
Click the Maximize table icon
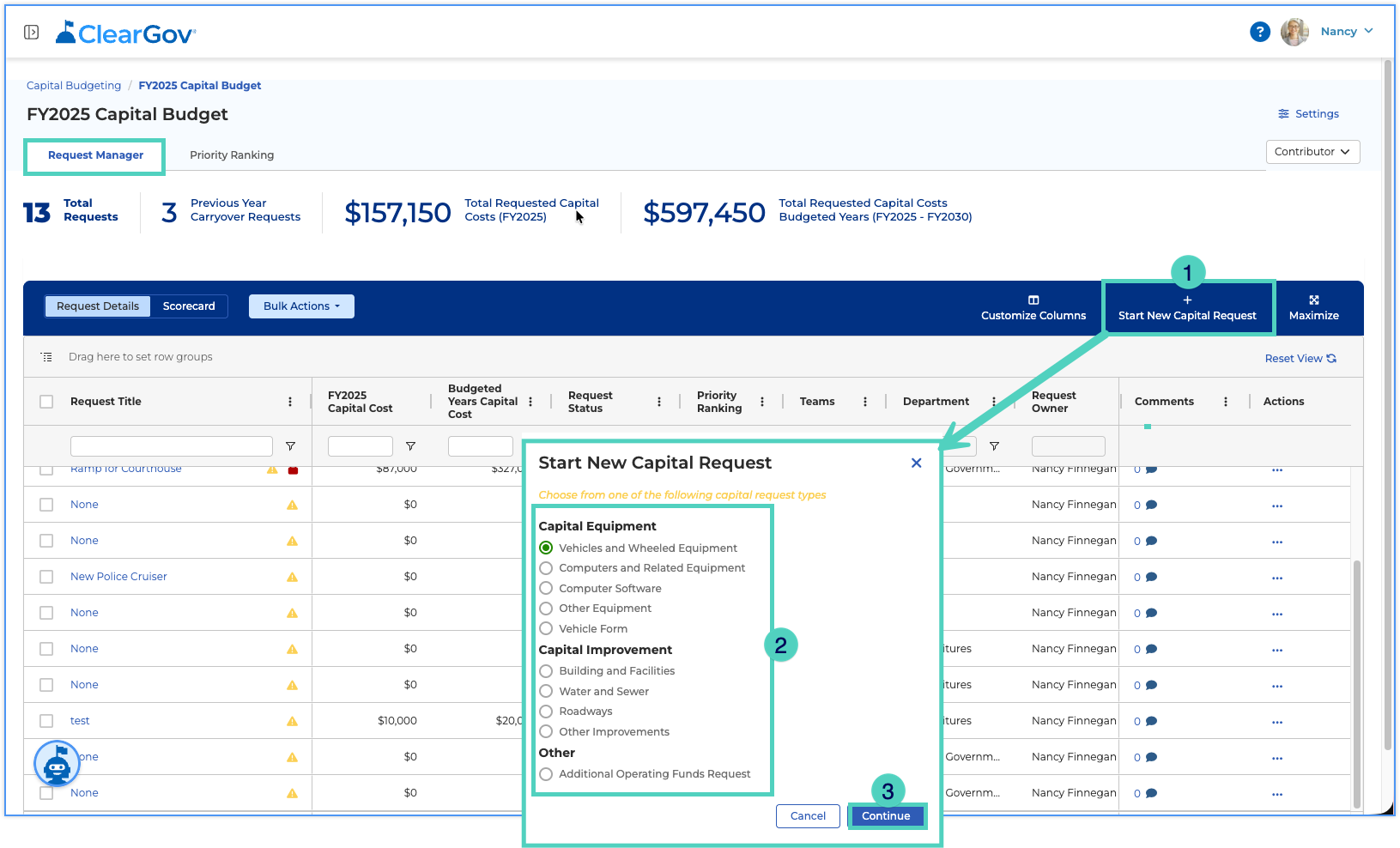1313,308
